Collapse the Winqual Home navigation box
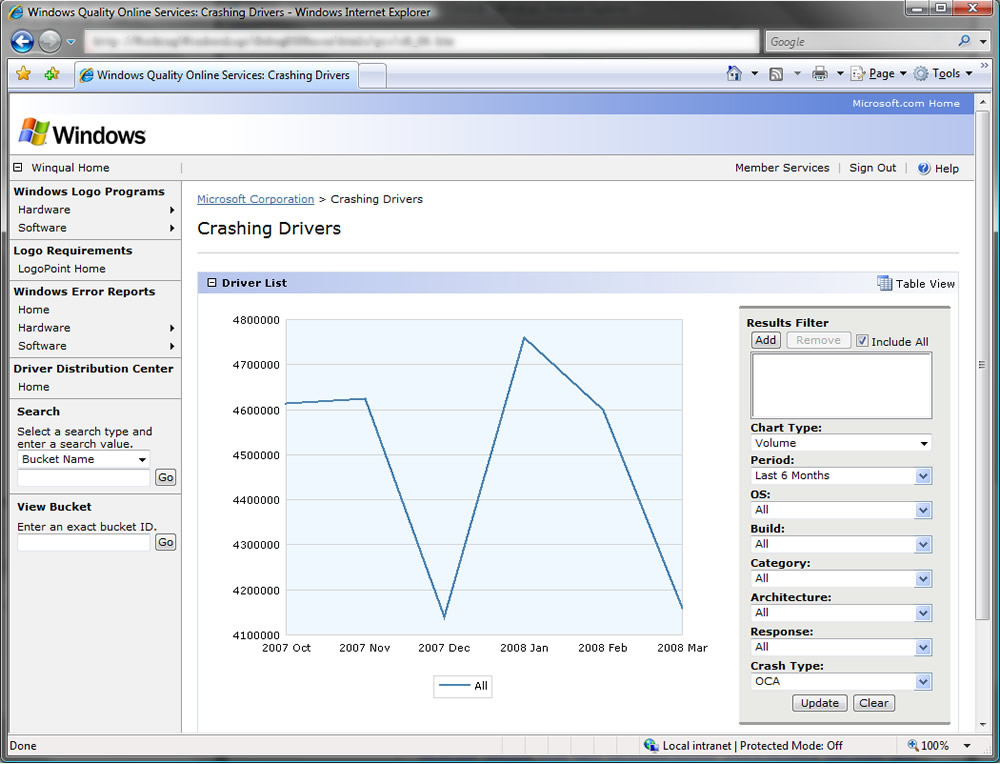Image resolution: width=1000 pixels, height=764 pixels. pos(18,168)
